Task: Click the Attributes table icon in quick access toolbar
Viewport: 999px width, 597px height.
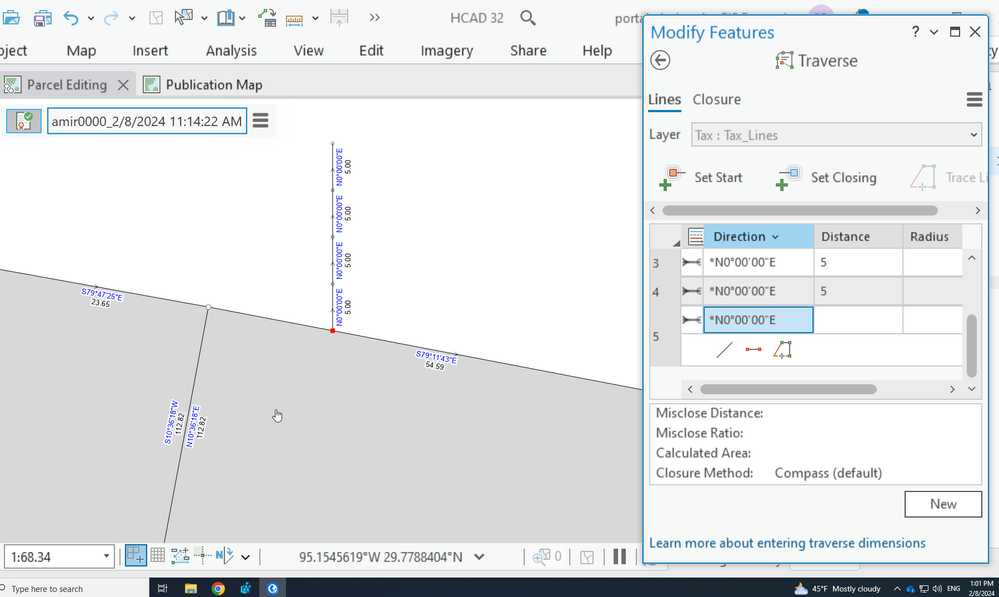Action: (x=267, y=17)
